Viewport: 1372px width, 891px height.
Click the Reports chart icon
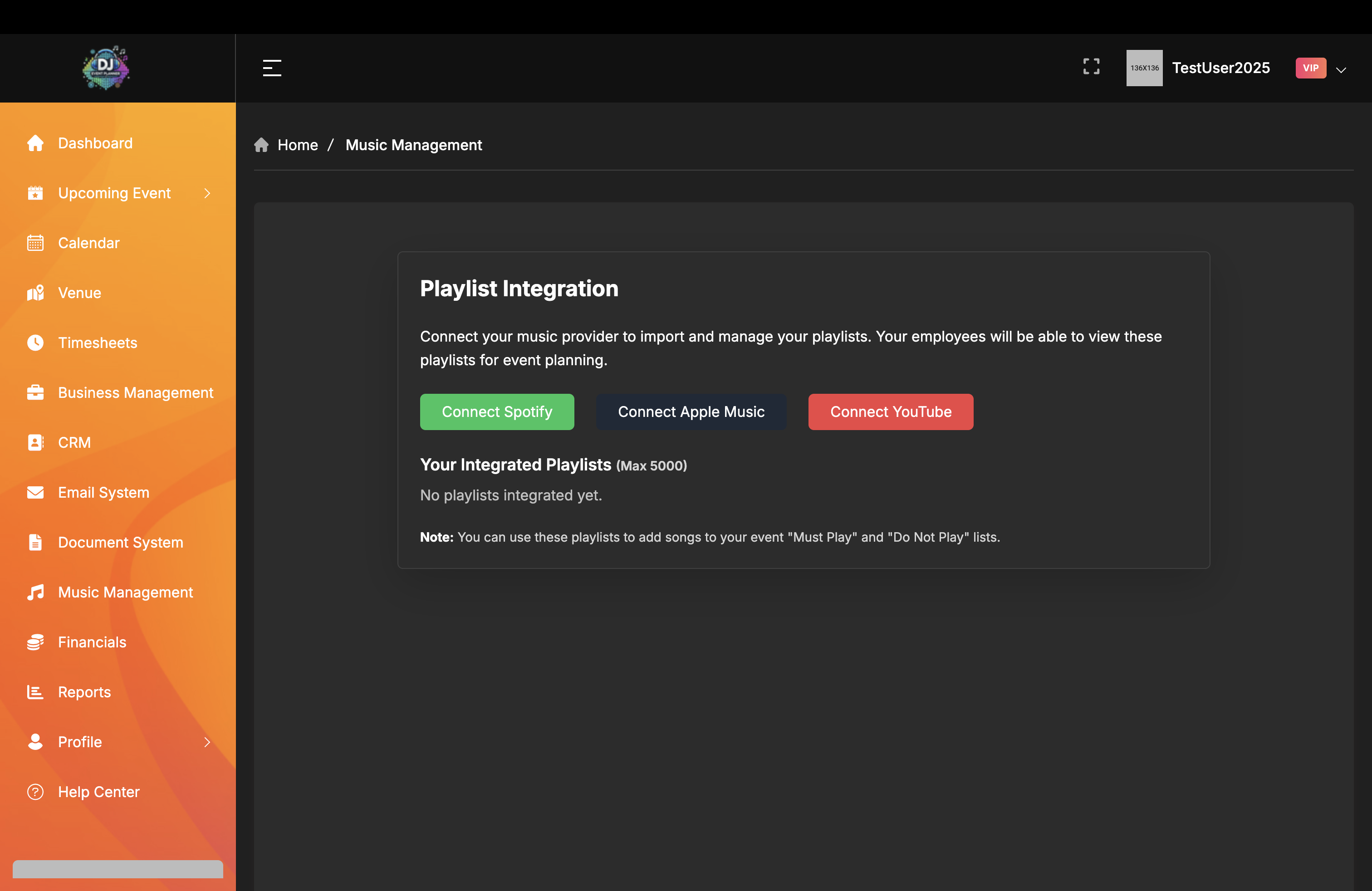35,692
